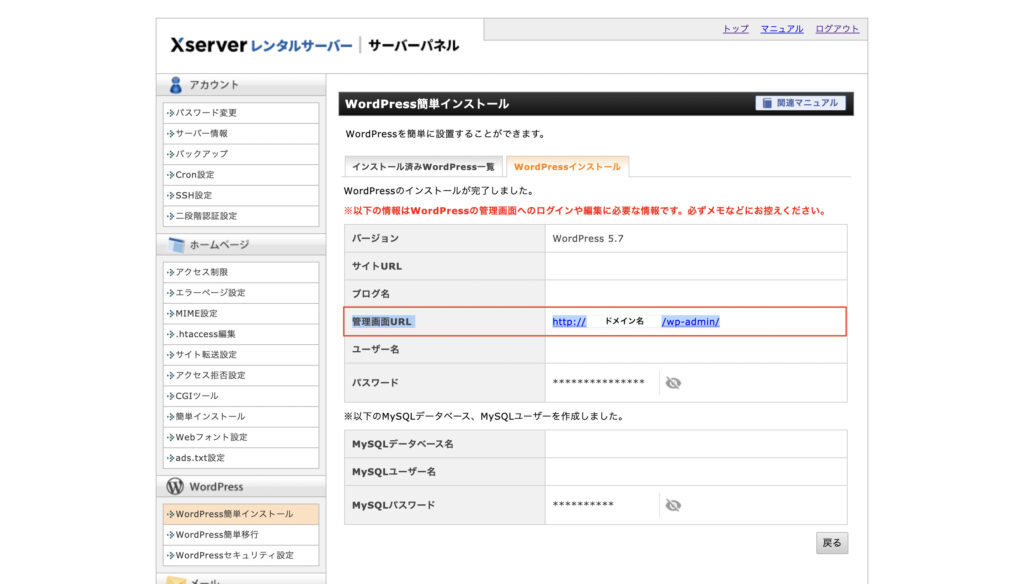Click the ブログ名 label
Viewport: 1024px width, 584px height.
click(x=371, y=294)
